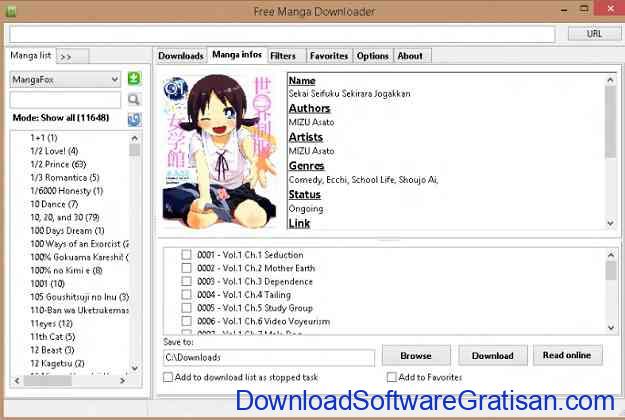Select '1/2 Prince (63)' in manga list
Image resolution: width=625 pixels, height=420 pixels.
[58, 164]
